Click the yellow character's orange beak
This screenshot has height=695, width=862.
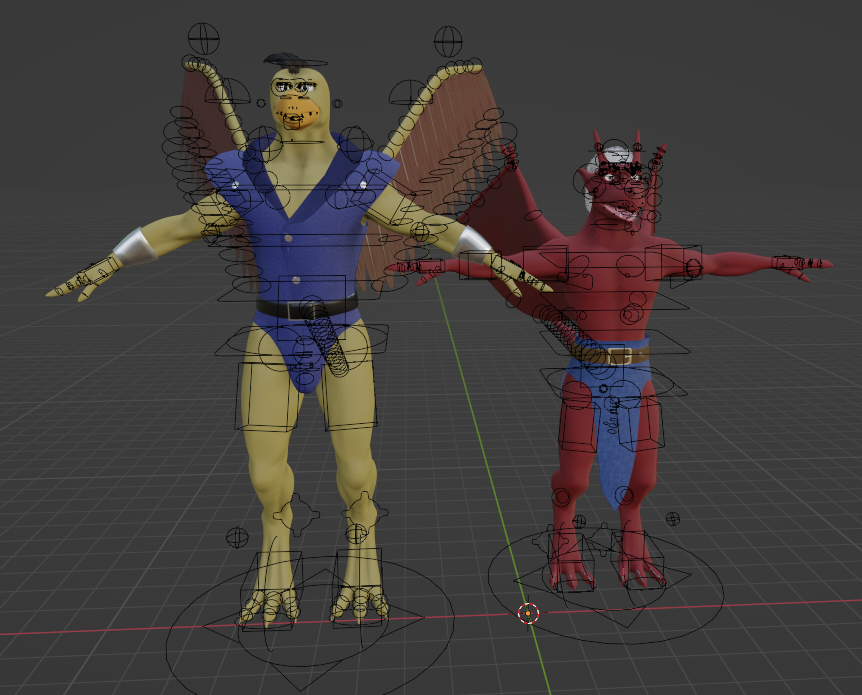click(x=294, y=110)
